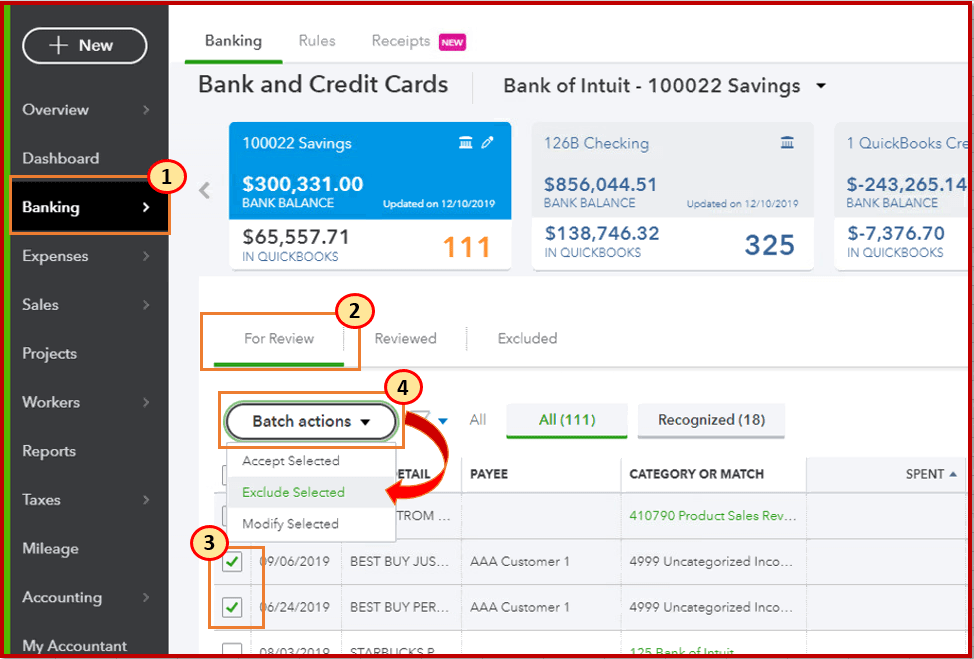The height and width of the screenshot is (659, 974).
Task: Uncheck the 09/06/2019 BEST BUY transaction checkbox
Action: coord(232,561)
